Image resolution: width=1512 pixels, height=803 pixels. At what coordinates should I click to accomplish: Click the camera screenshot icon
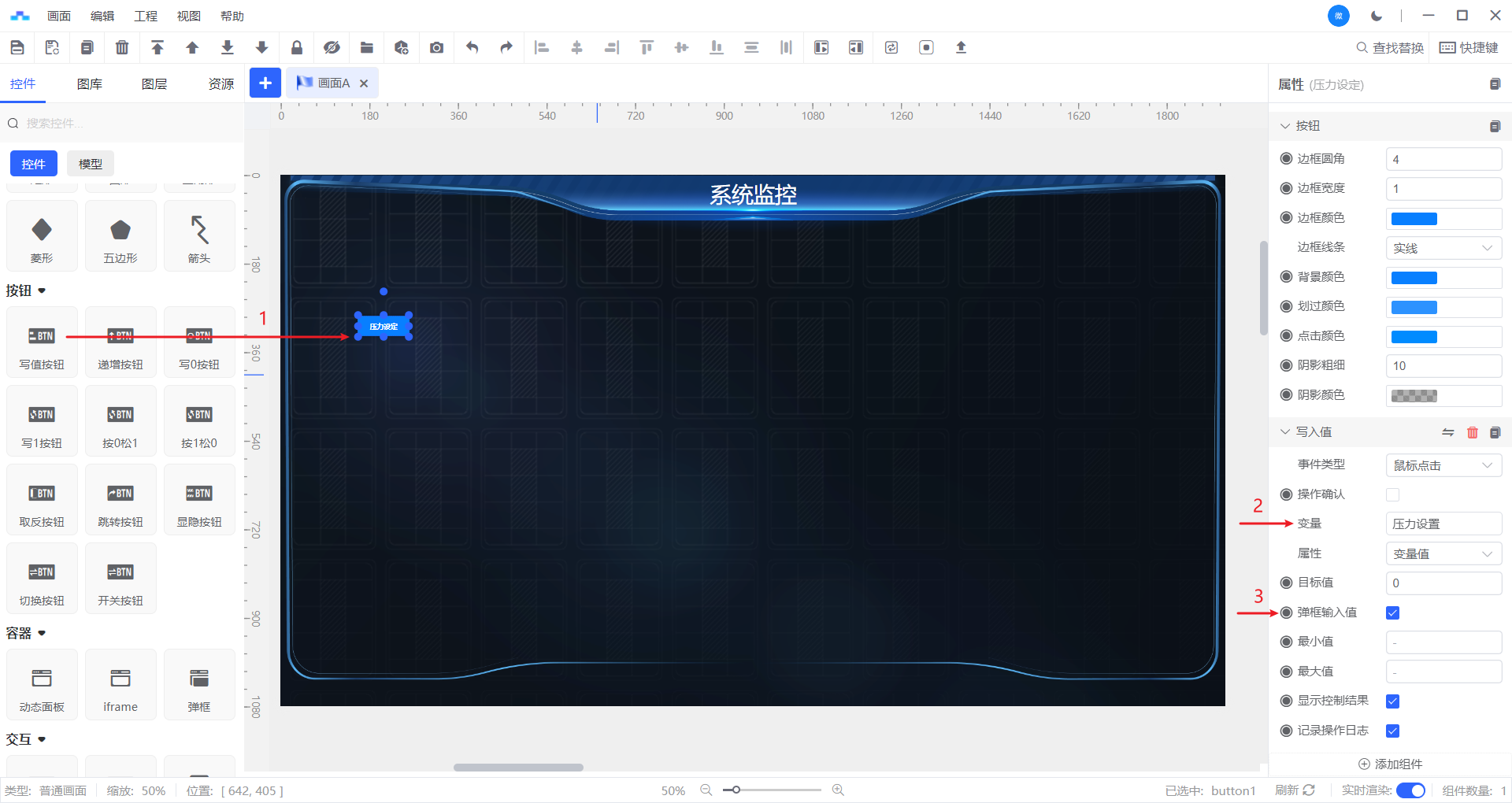[436, 47]
